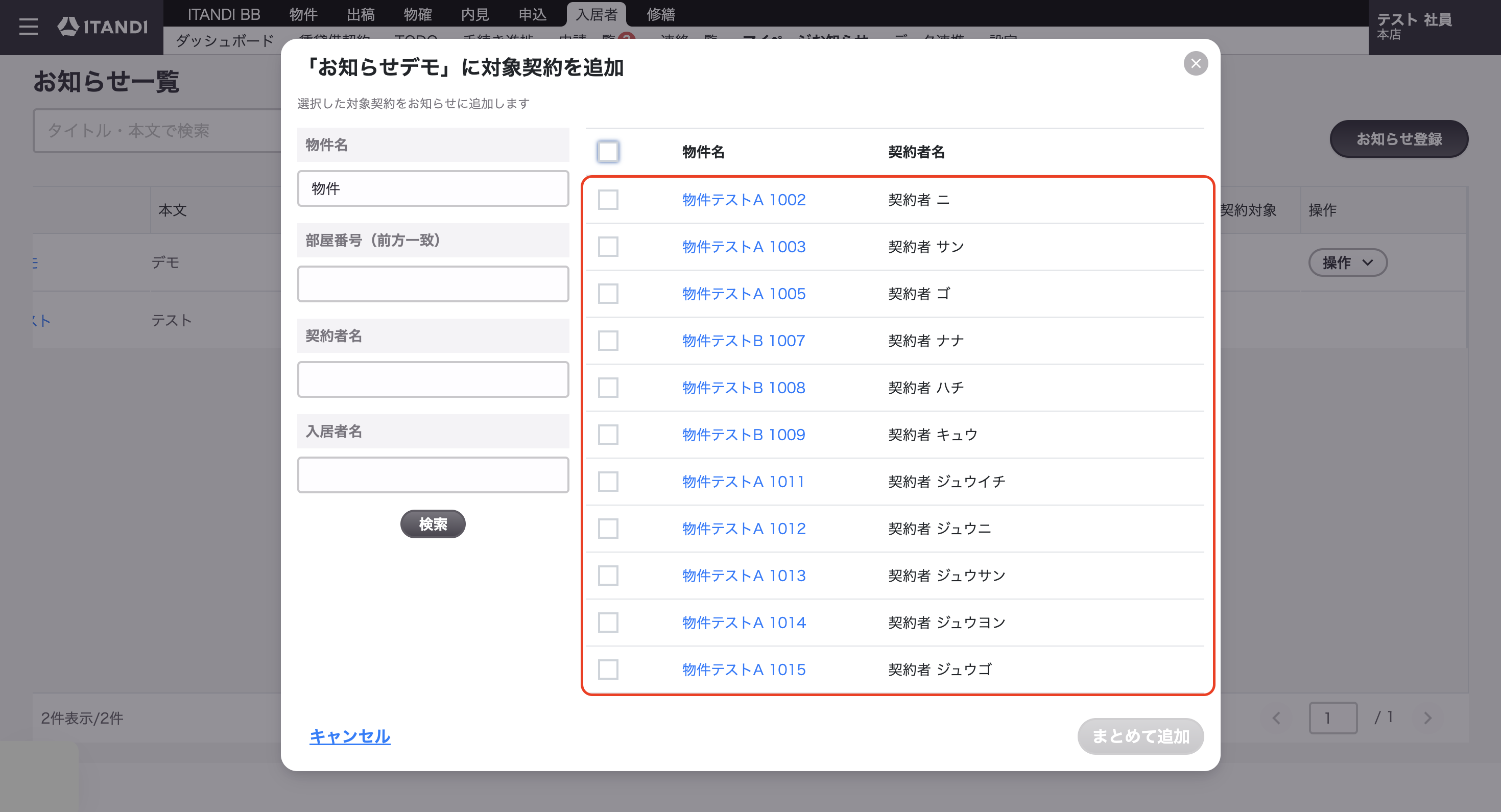Image resolution: width=1501 pixels, height=812 pixels.
Task: Click the 契約者 ジュウイチ cell
Action: [x=947, y=482]
